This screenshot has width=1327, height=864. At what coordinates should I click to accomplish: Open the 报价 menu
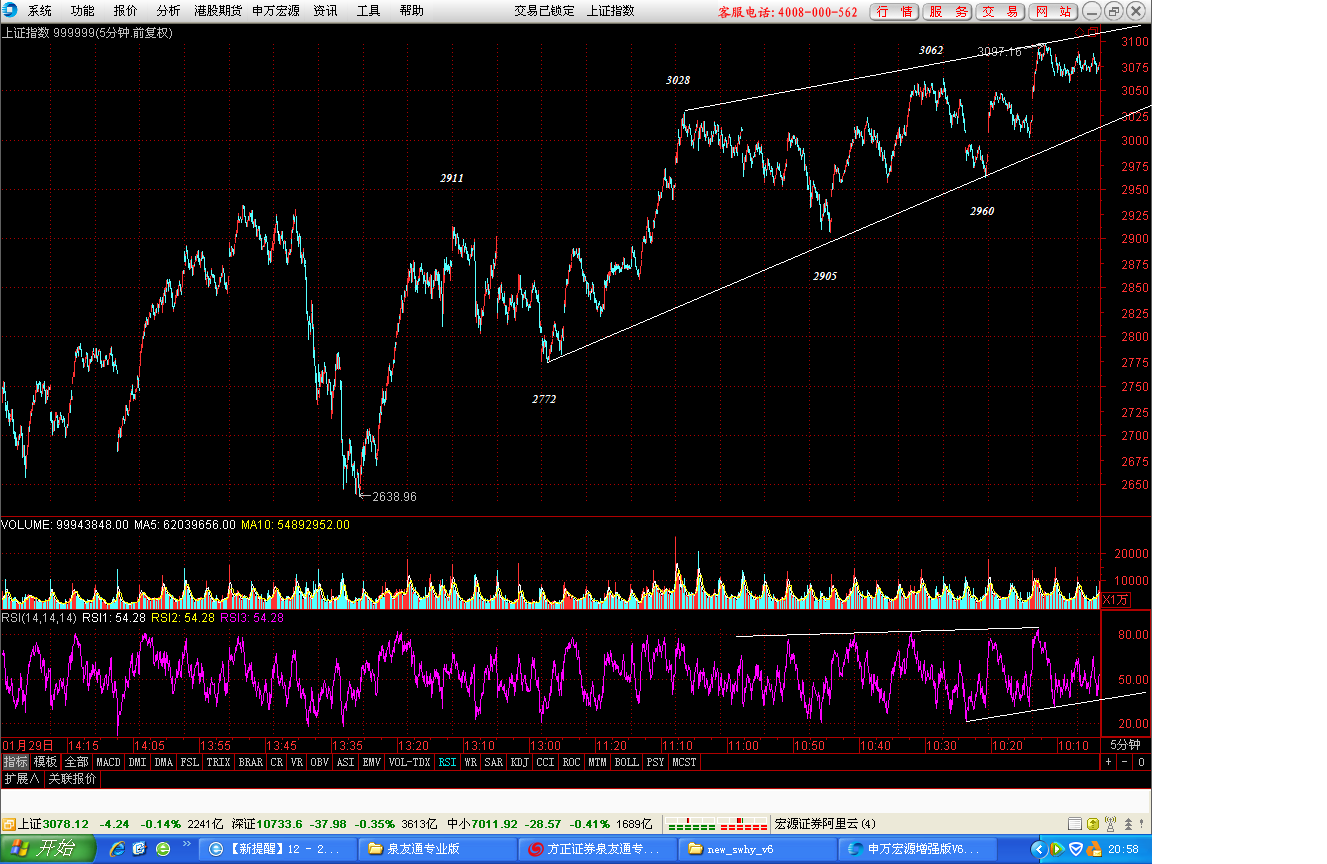pos(126,11)
